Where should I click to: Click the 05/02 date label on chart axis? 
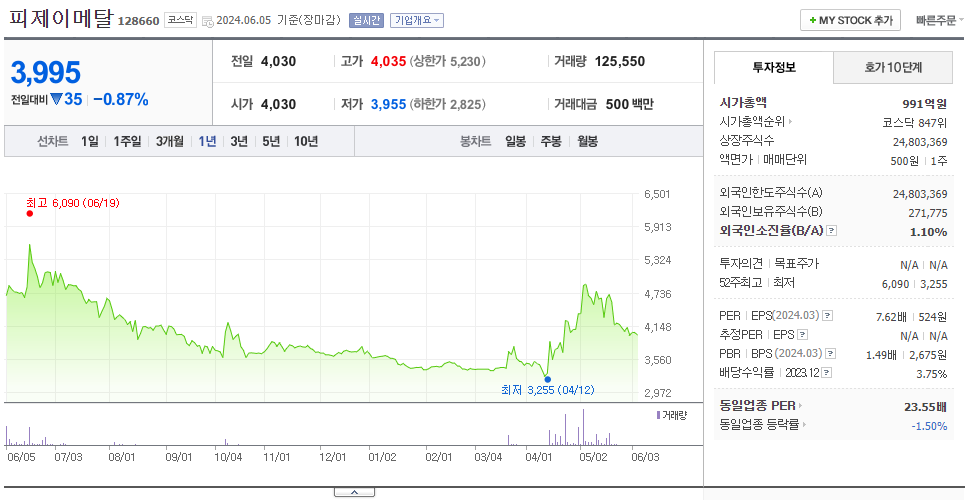pos(593,457)
